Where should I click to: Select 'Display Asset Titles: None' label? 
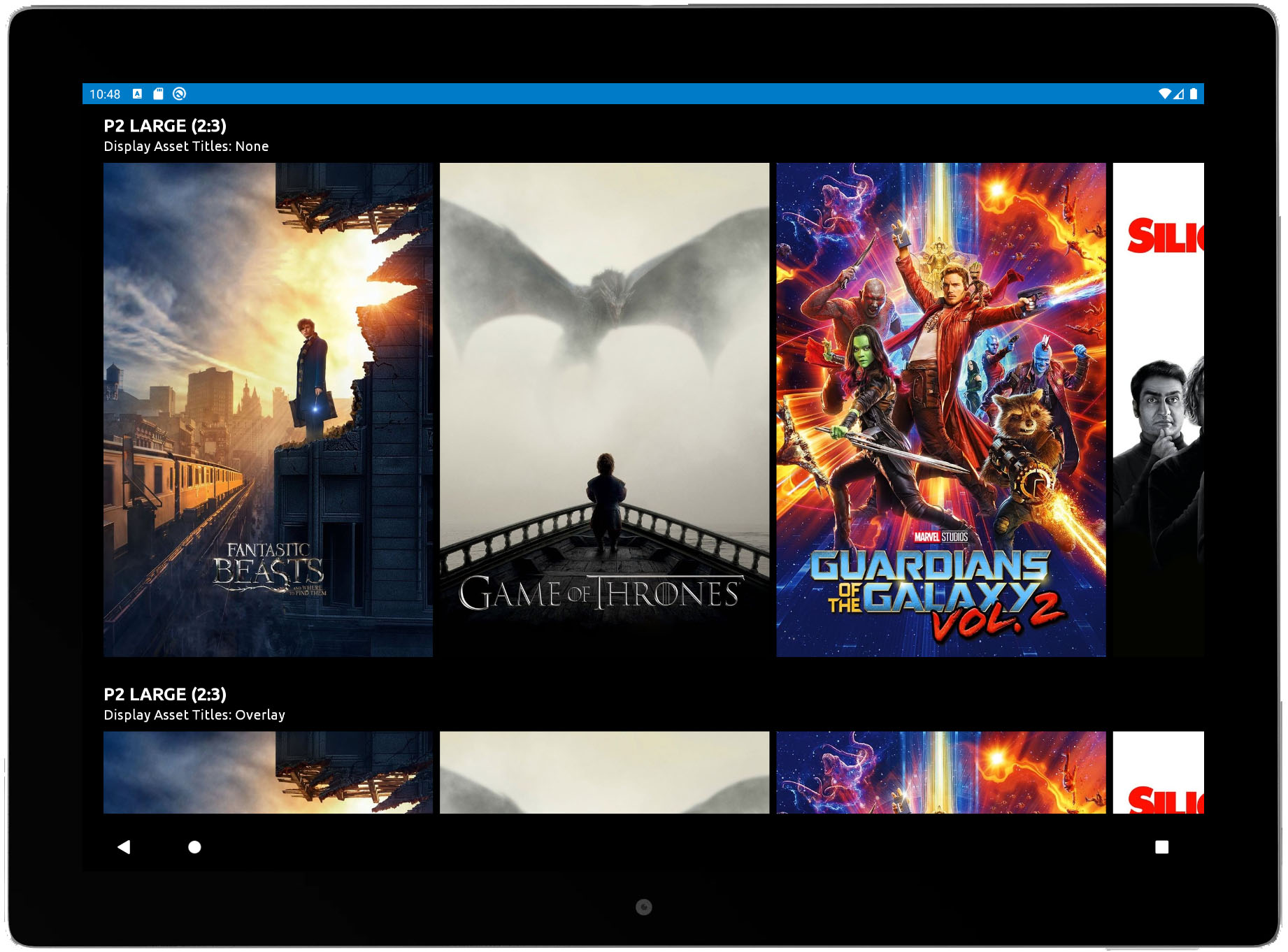click(x=186, y=146)
